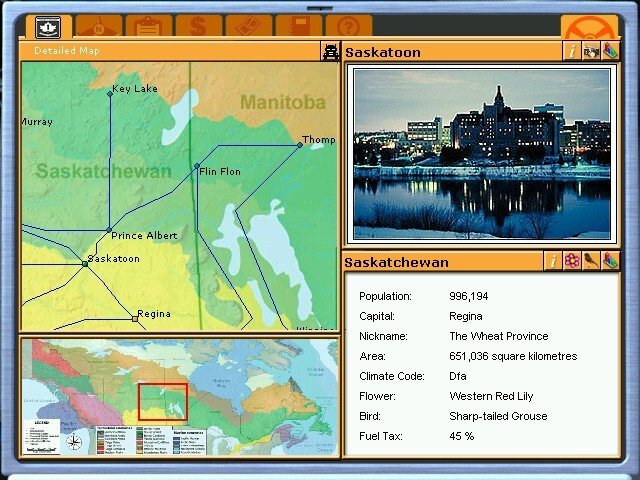Click the bird value Sharp-tailed Grouse
This screenshot has width=640, height=480.
click(498, 416)
